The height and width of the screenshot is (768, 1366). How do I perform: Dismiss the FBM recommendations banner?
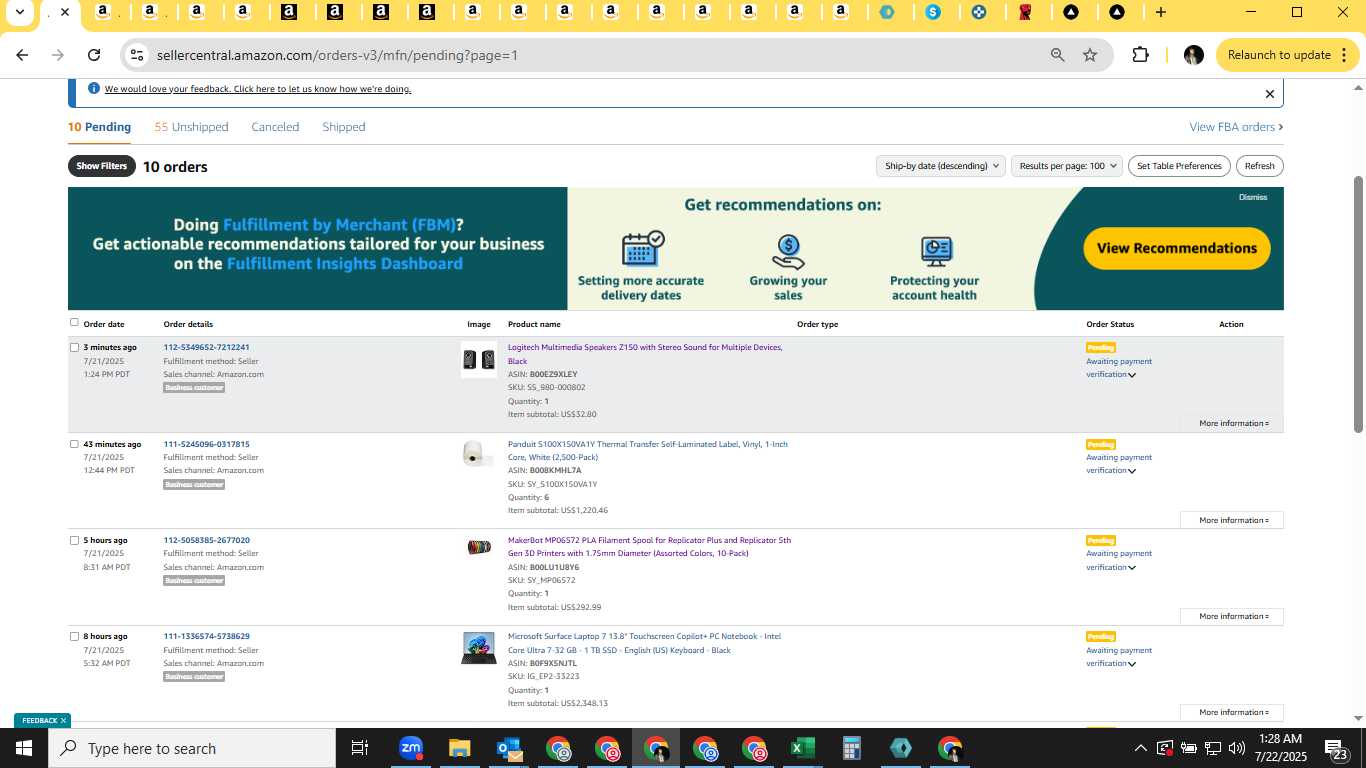[1253, 197]
